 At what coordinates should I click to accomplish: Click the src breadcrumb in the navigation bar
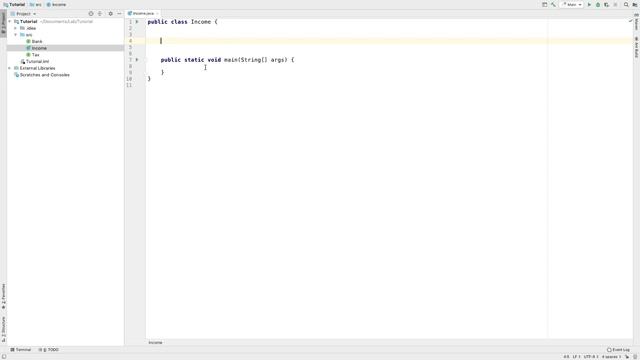tap(36, 4)
